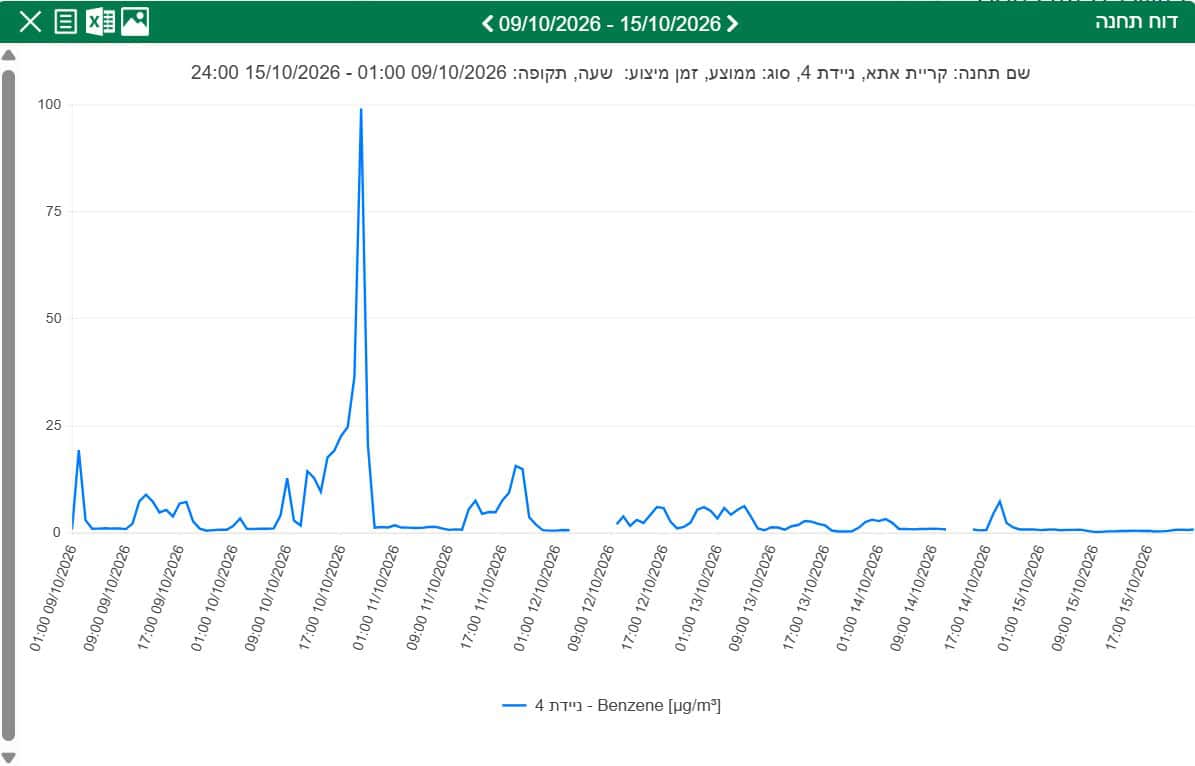Click the x-axis label 17:00 09/10/2026
1195x766 pixels.
161,598
